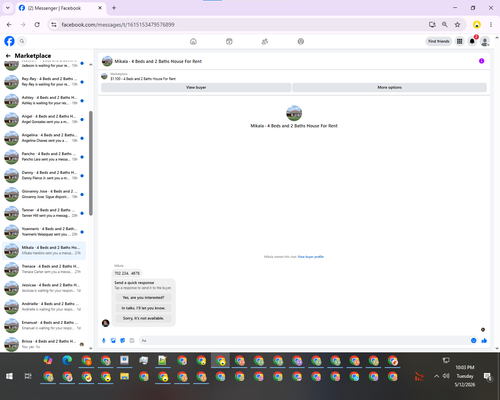Screen dimensions: 500x400
Task: Bookmark this page with the star icon
Action: tap(457, 25)
